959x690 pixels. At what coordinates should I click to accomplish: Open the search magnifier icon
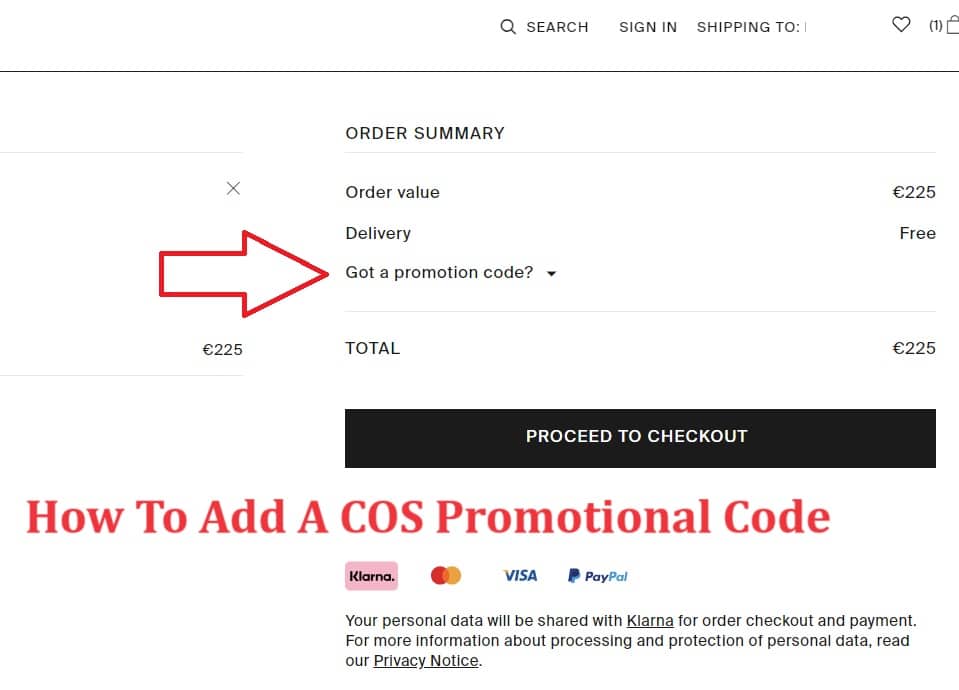[x=507, y=27]
